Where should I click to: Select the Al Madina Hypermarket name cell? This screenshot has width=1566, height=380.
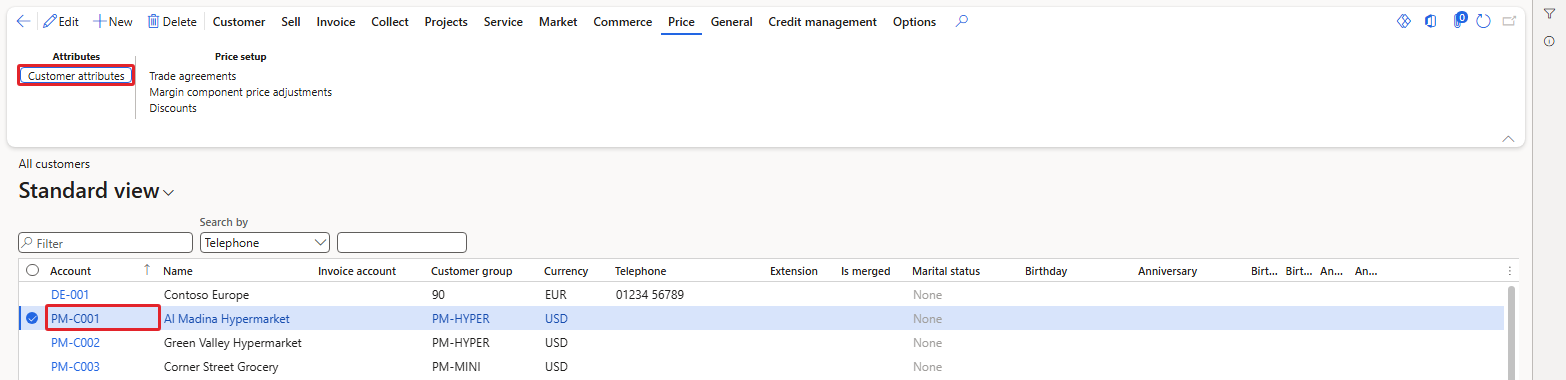tap(226, 318)
